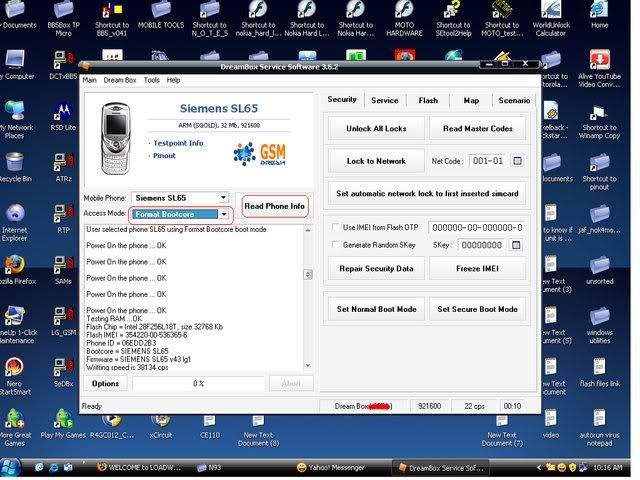Open the LG_GSM desktop icon

pos(63,322)
